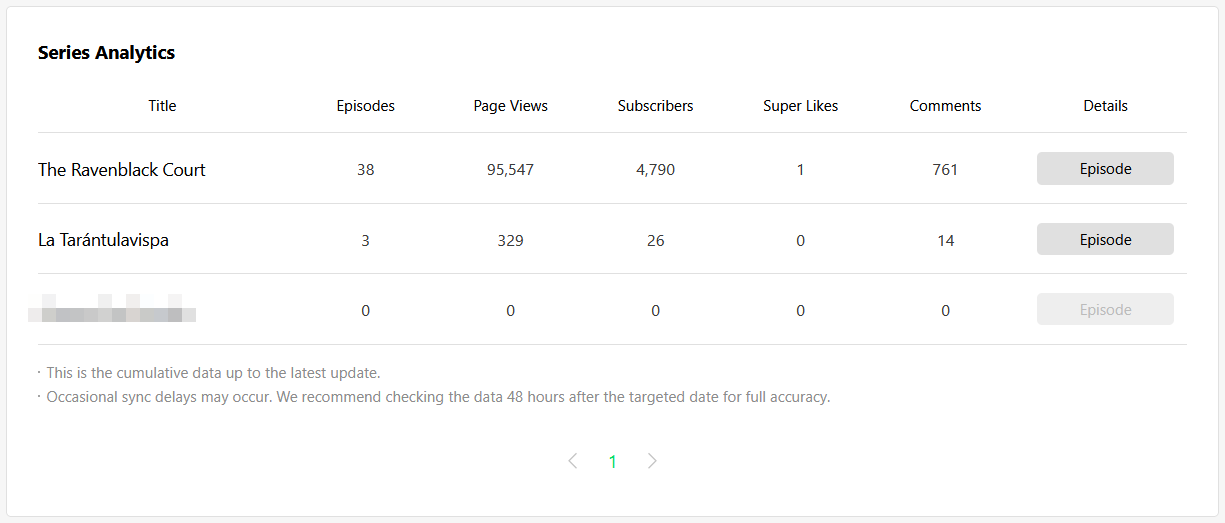
Task: Click The Ravenblack Court title
Action: pyautogui.click(x=122, y=170)
